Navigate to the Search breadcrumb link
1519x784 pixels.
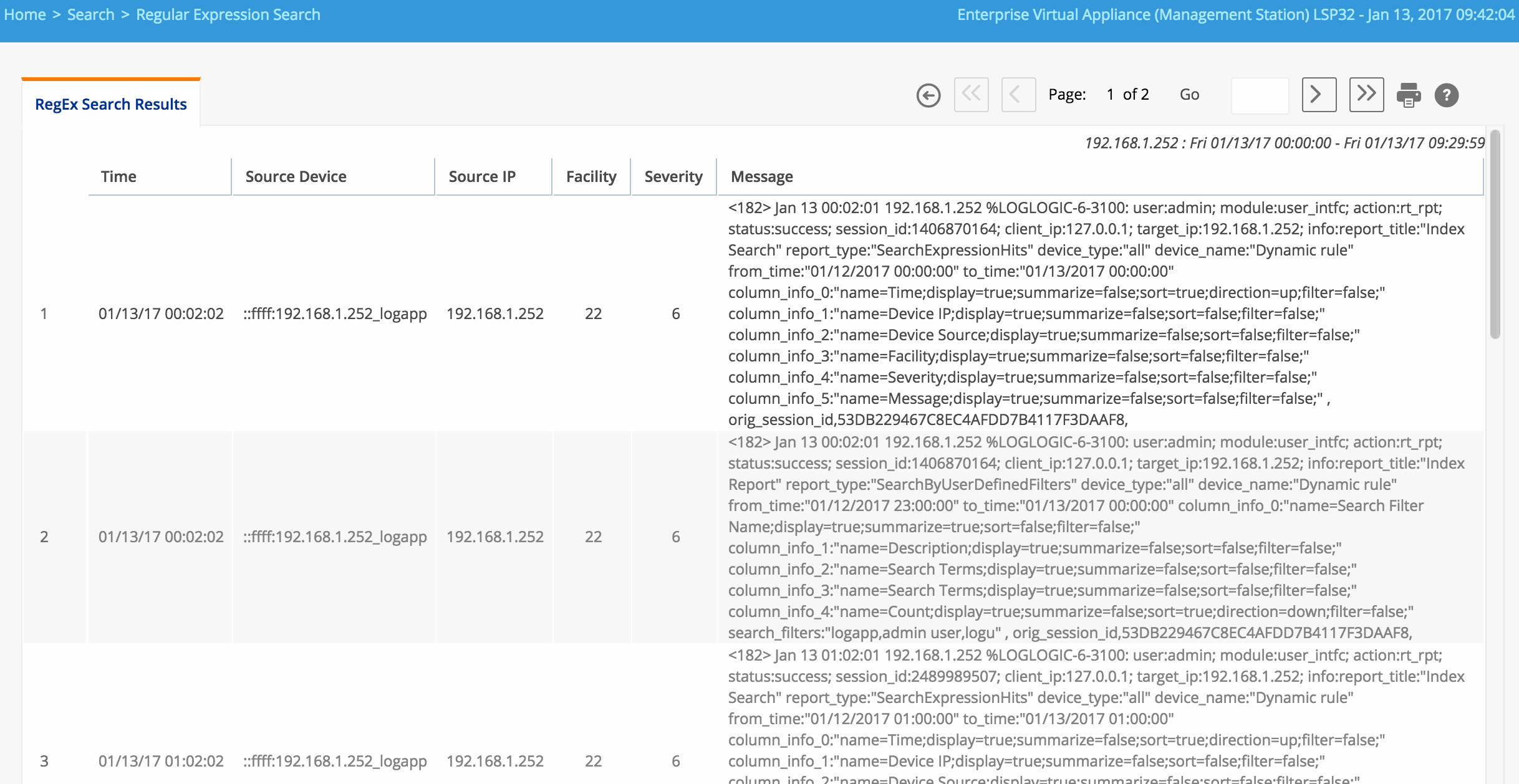(90, 15)
